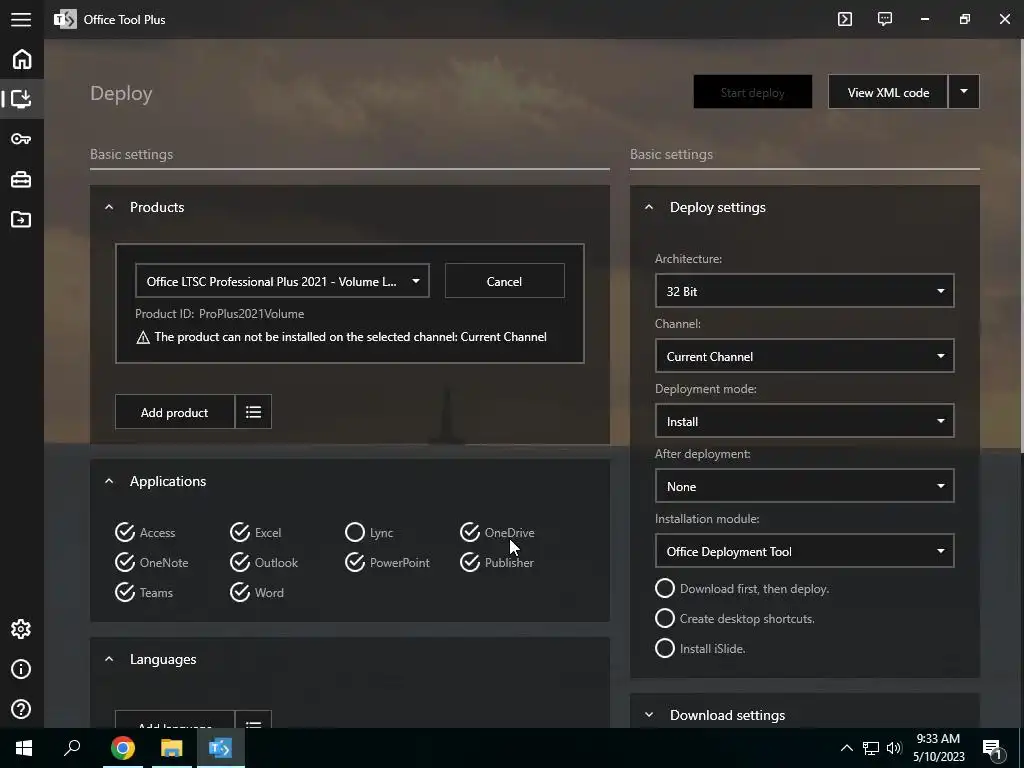Open the hamburger navigation menu

[21, 19]
